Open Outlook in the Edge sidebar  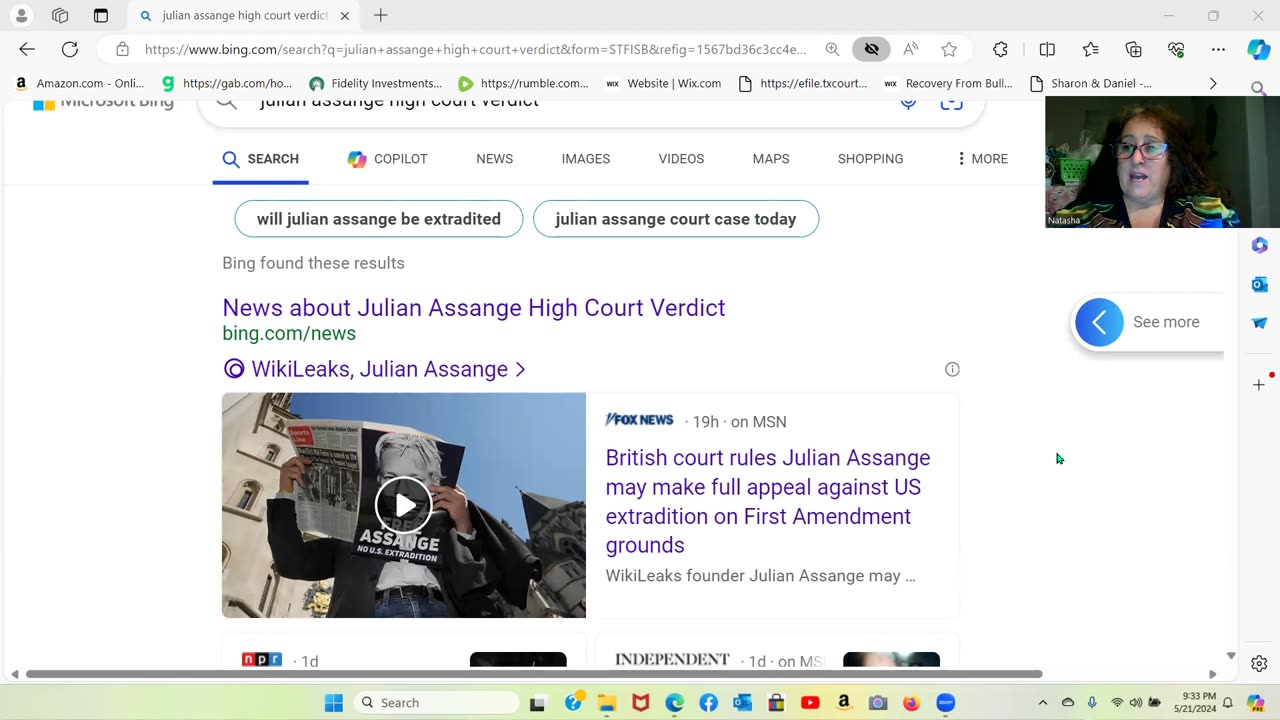[x=1259, y=284]
